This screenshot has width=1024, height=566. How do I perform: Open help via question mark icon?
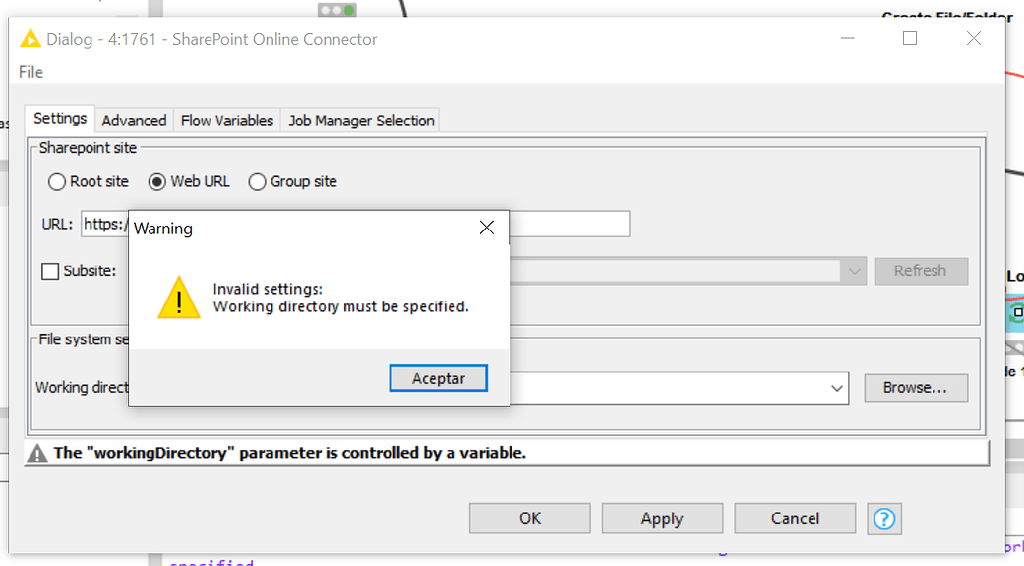pos(884,519)
